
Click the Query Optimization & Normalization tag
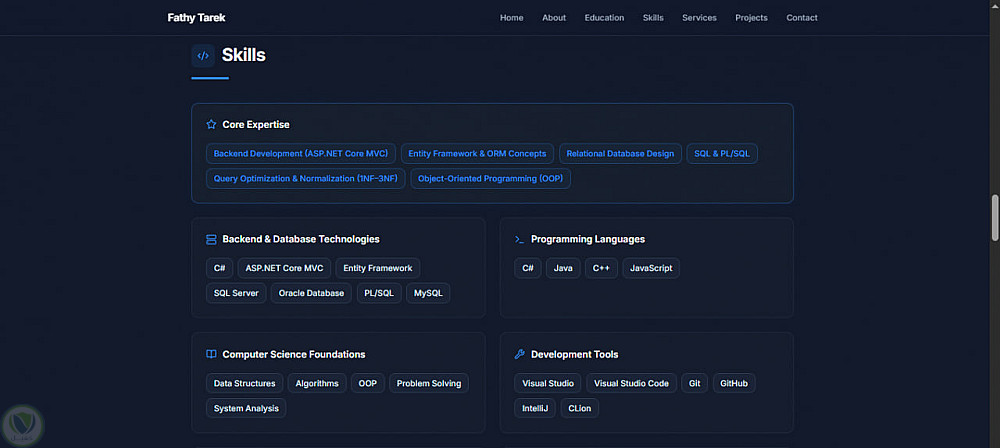(305, 179)
